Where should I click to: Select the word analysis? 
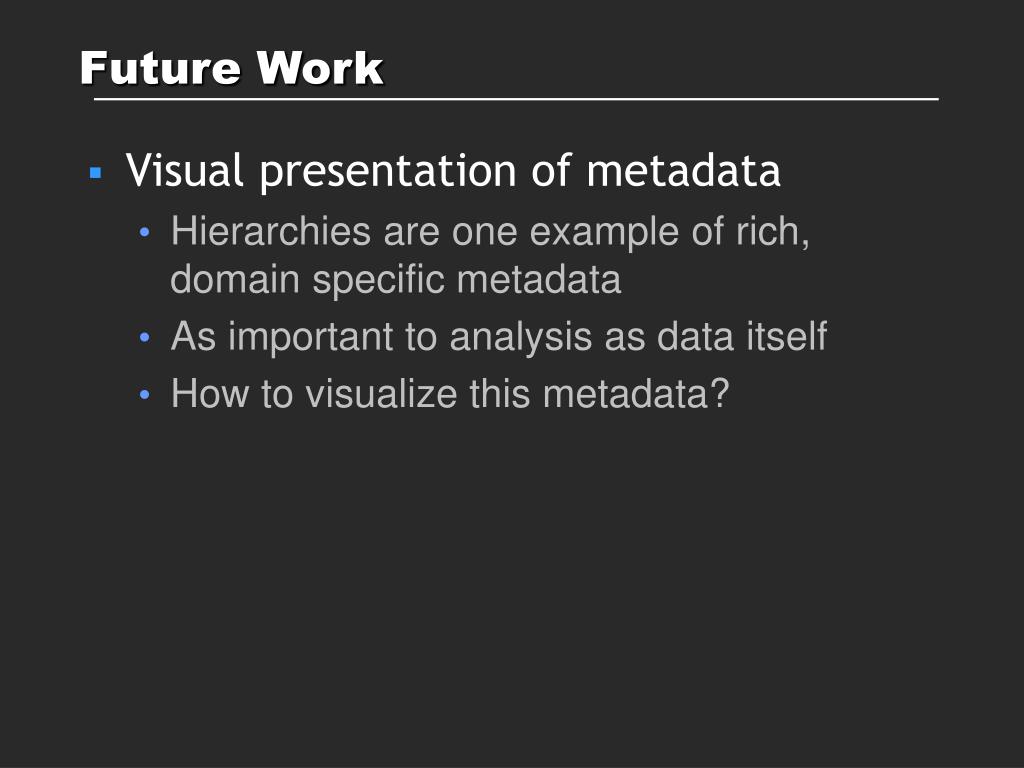click(520, 338)
